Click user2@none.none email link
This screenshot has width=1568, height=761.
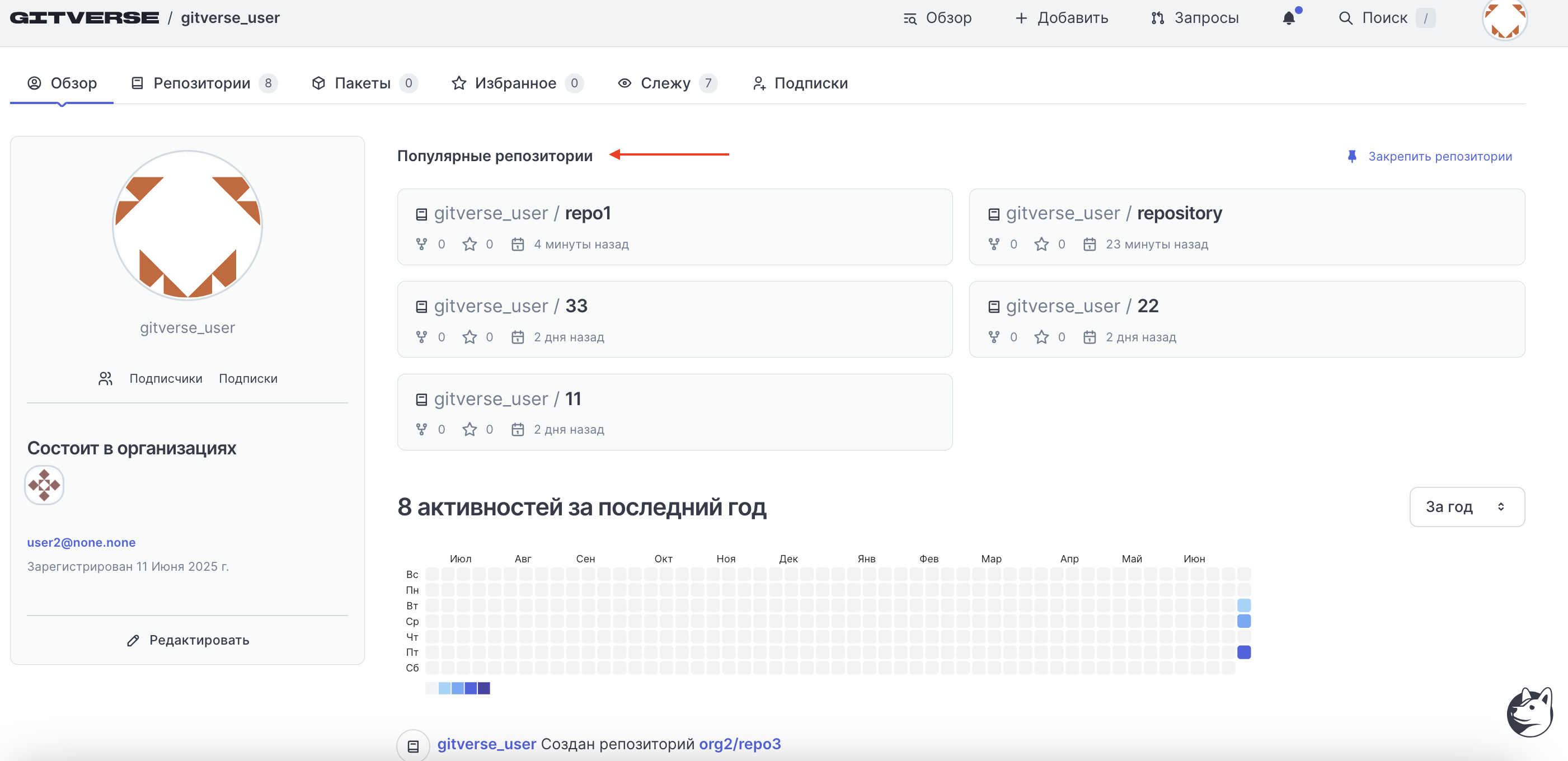(x=81, y=542)
